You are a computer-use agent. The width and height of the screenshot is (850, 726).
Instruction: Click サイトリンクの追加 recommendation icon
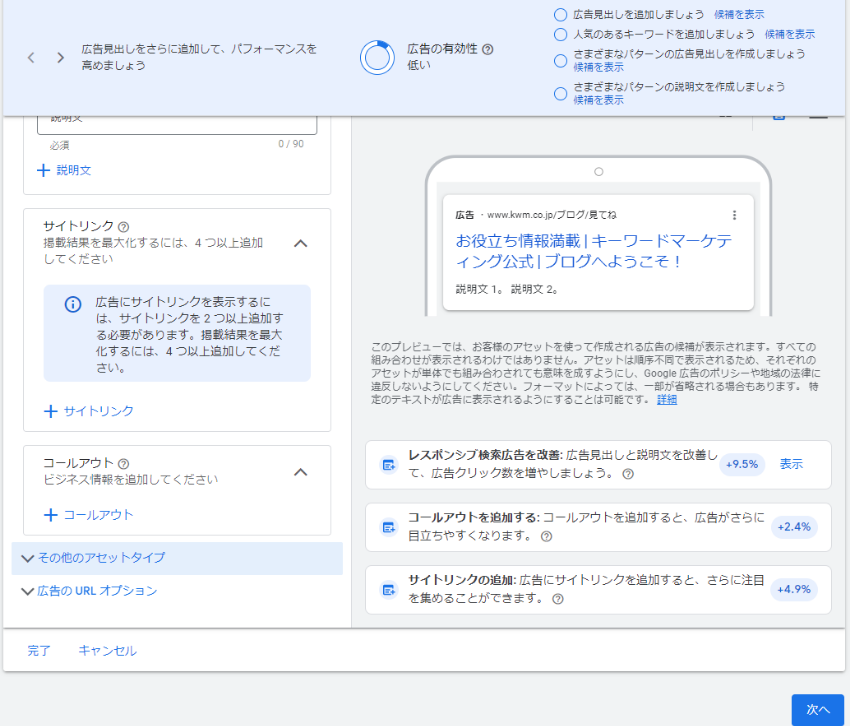pyautogui.click(x=389, y=589)
